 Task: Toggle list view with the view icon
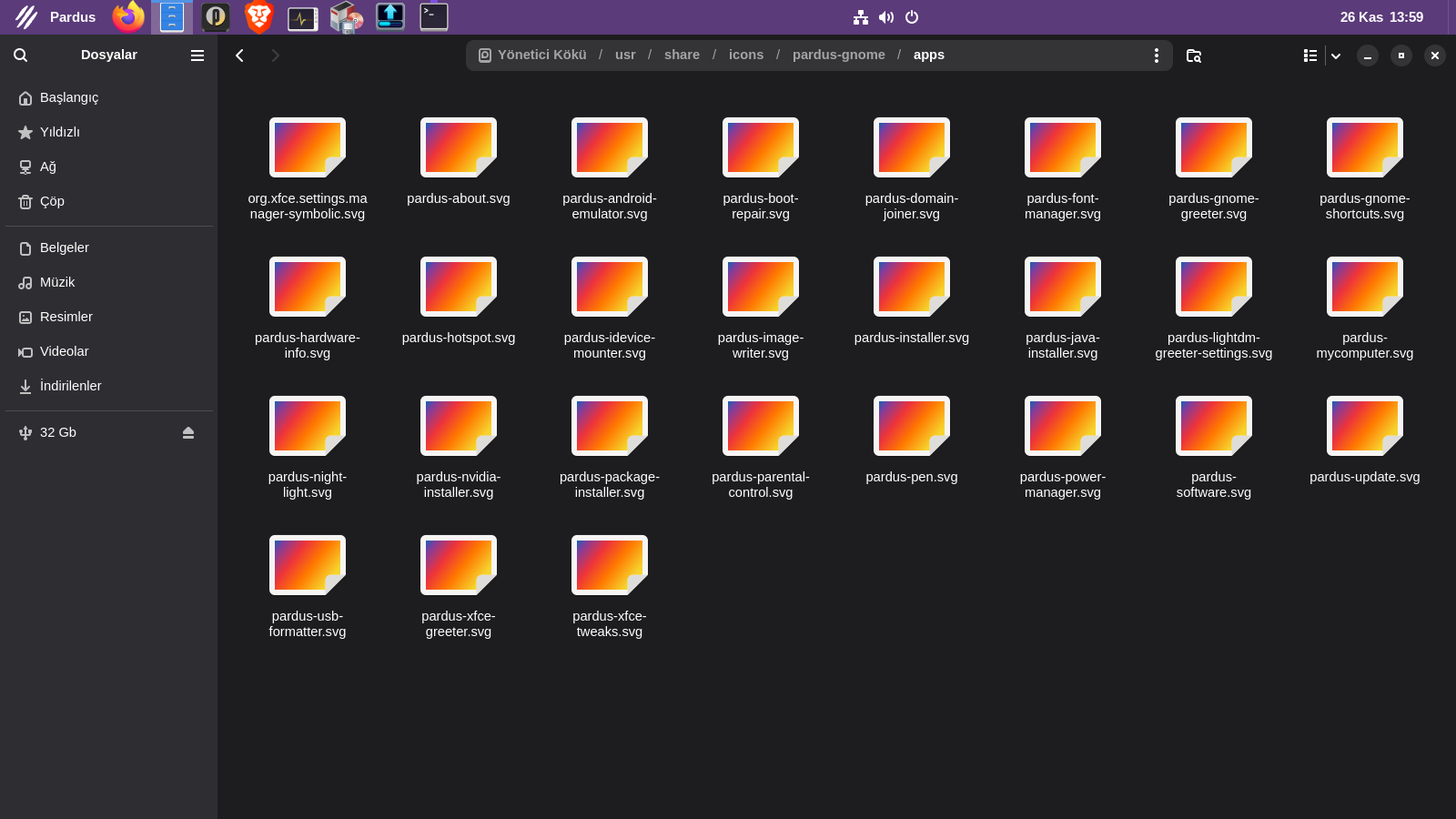click(1309, 56)
